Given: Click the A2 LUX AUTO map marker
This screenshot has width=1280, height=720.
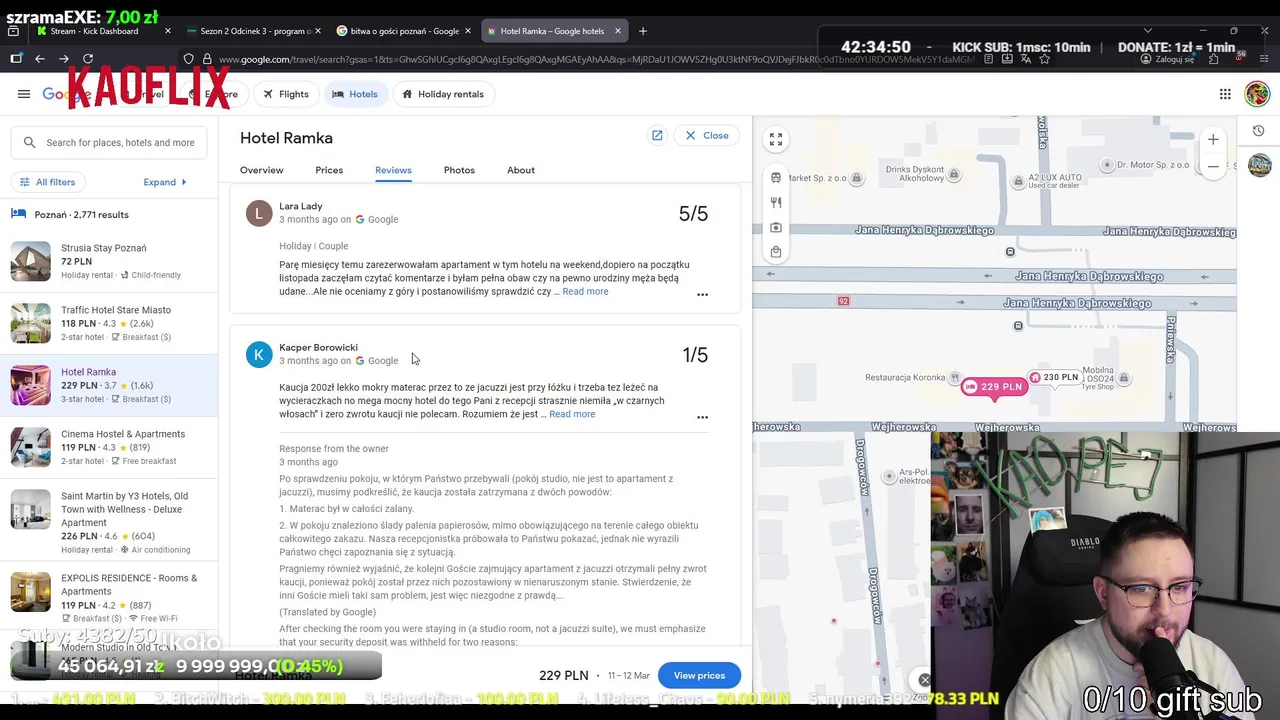Looking at the screenshot, I should (x=1019, y=181).
